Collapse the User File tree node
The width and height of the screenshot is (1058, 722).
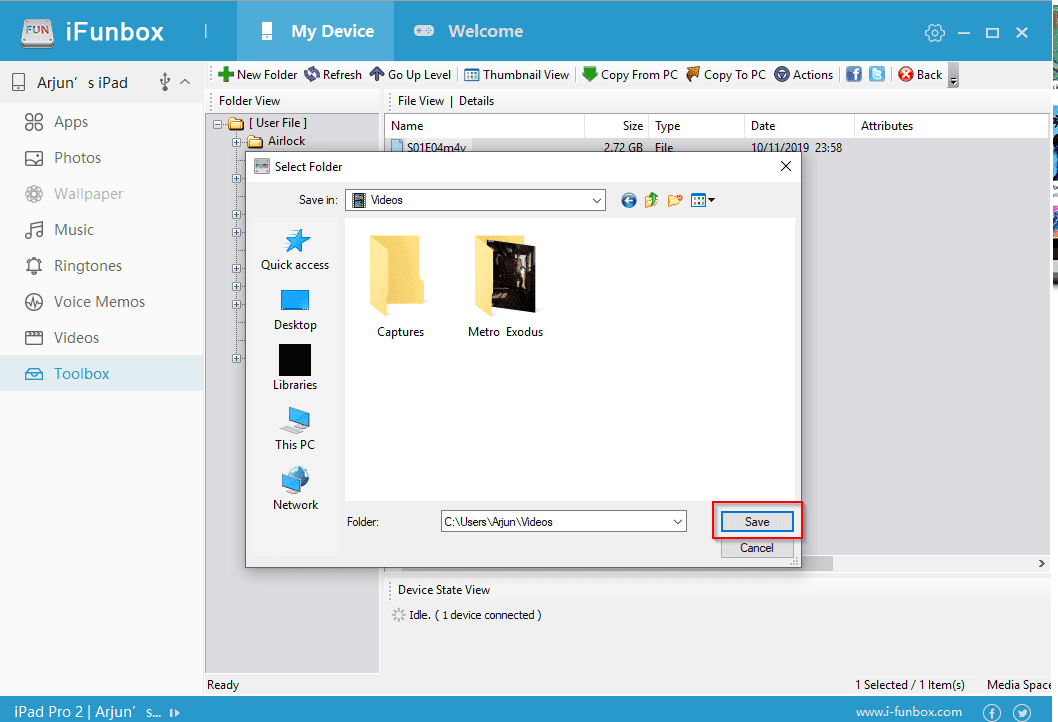(217, 123)
